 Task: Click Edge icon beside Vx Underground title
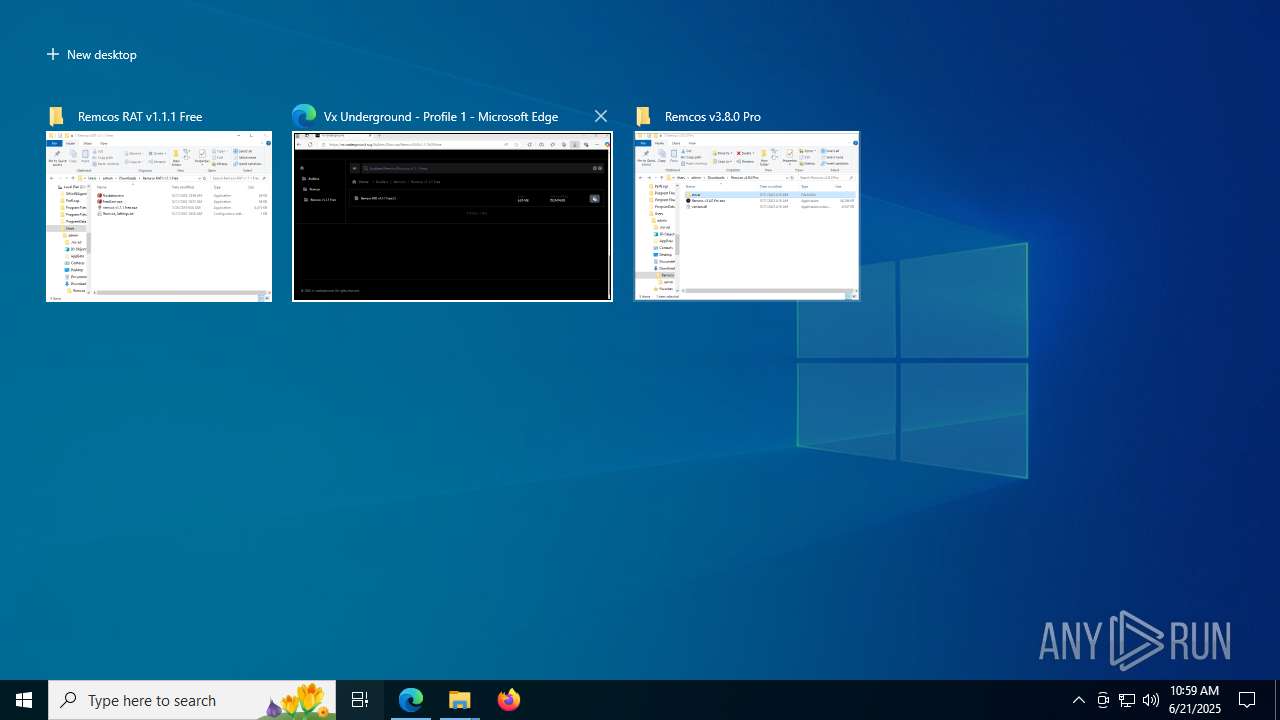tap(304, 116)
